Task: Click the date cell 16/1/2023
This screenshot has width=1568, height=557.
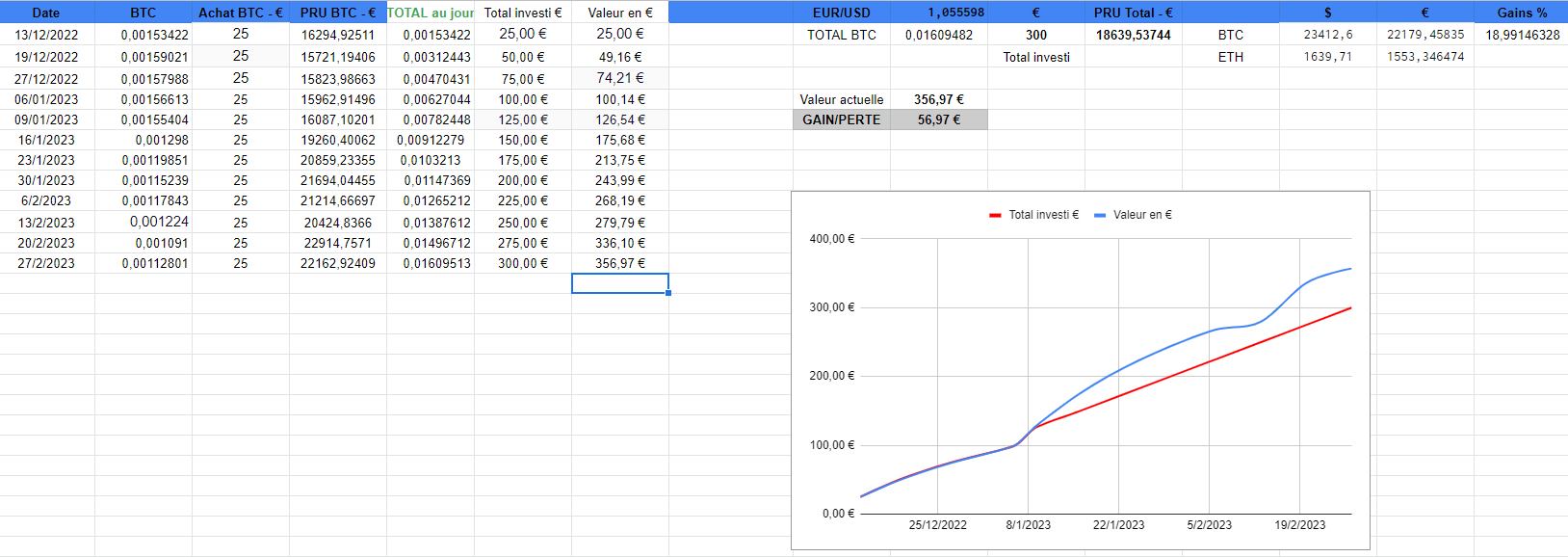Action: coord(47,140)
